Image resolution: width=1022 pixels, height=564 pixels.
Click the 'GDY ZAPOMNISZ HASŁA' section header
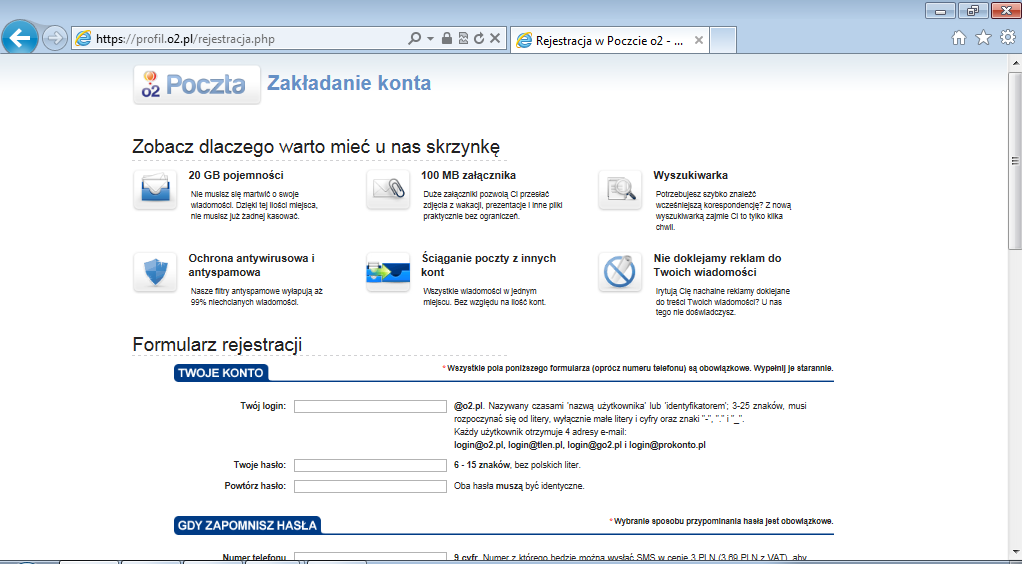coord(247,526)
